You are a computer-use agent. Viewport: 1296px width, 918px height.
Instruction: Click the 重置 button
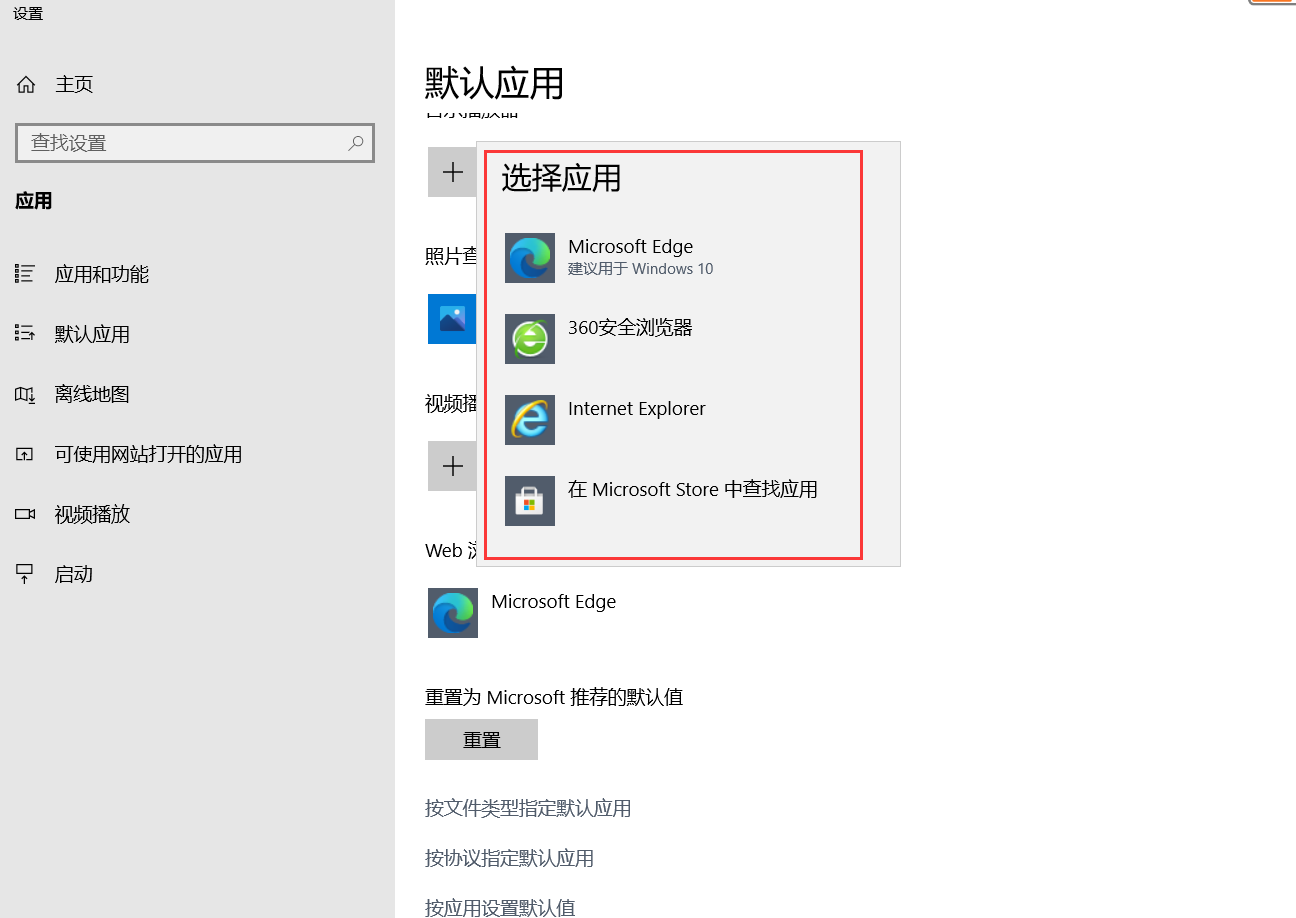[481, 739]
